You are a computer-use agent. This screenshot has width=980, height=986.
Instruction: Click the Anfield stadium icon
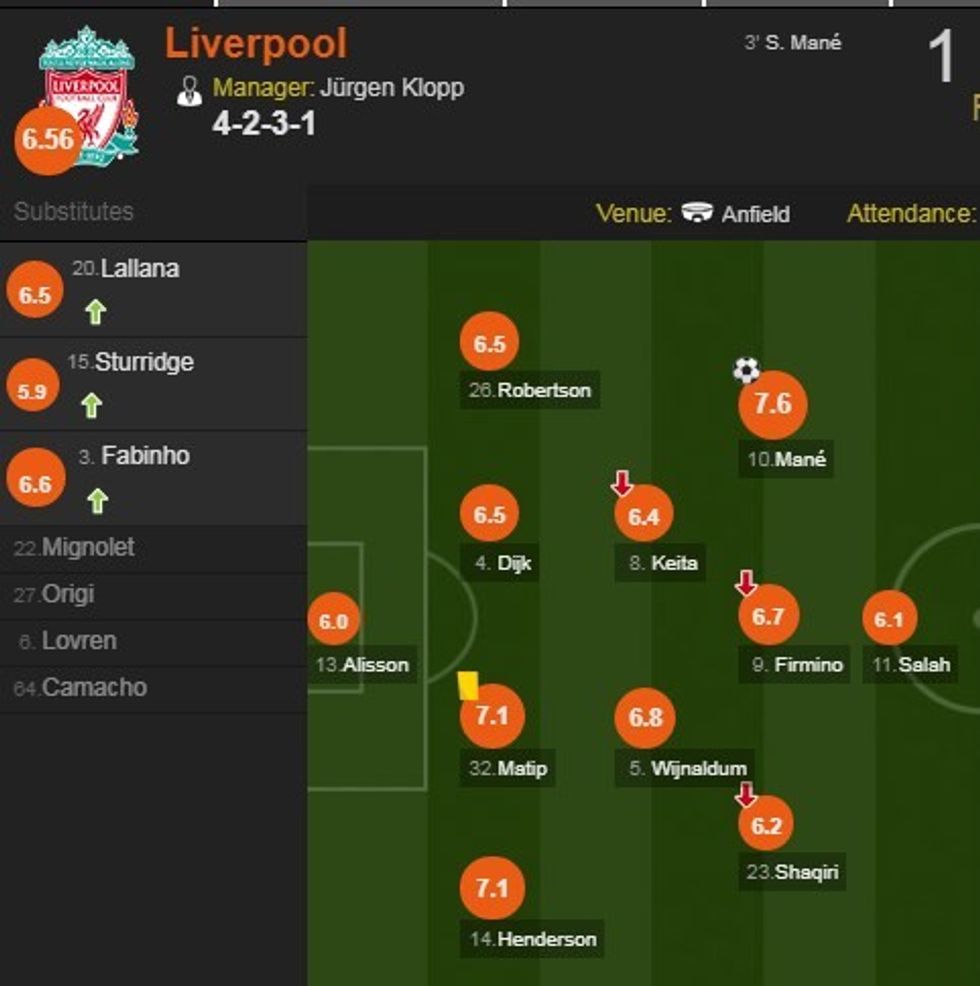(697, 213)
